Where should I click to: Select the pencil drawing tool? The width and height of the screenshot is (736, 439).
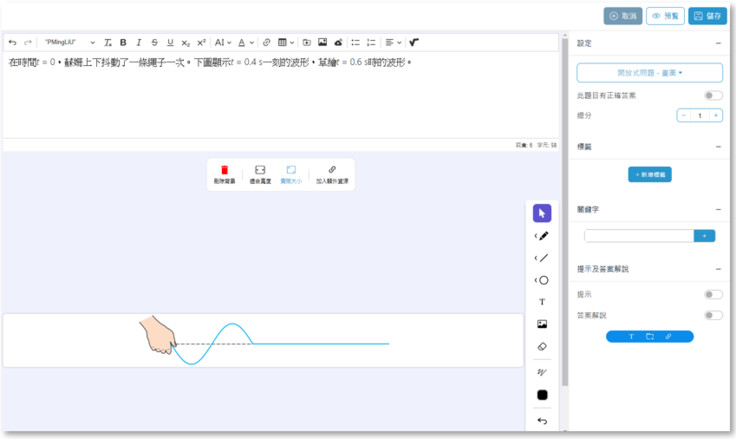[543, 236]
